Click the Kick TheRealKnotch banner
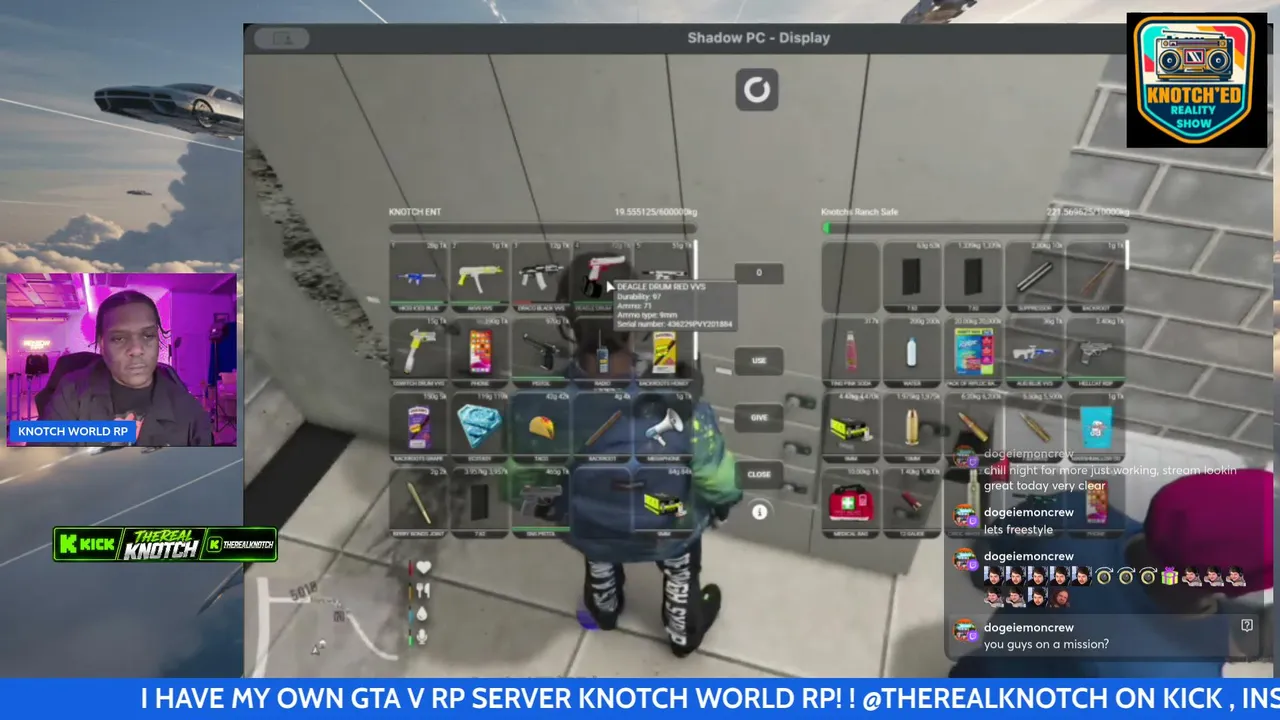 point(166,544)
